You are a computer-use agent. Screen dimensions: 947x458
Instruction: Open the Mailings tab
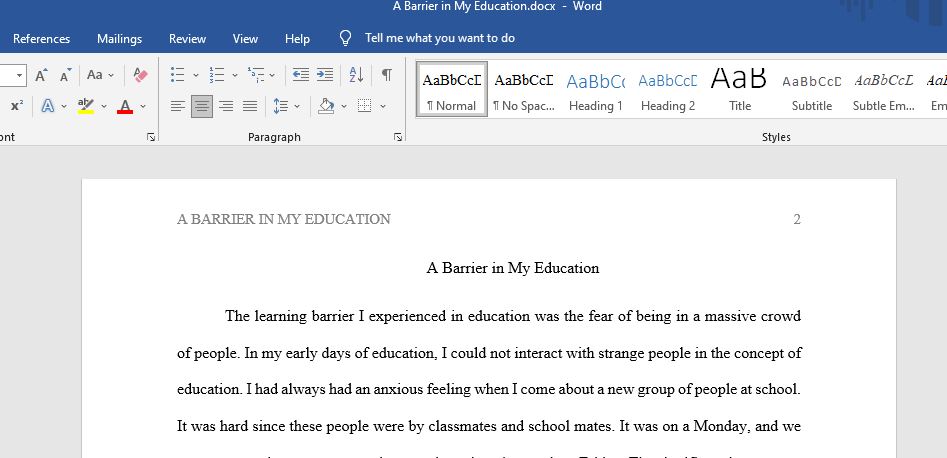(120, 39)
